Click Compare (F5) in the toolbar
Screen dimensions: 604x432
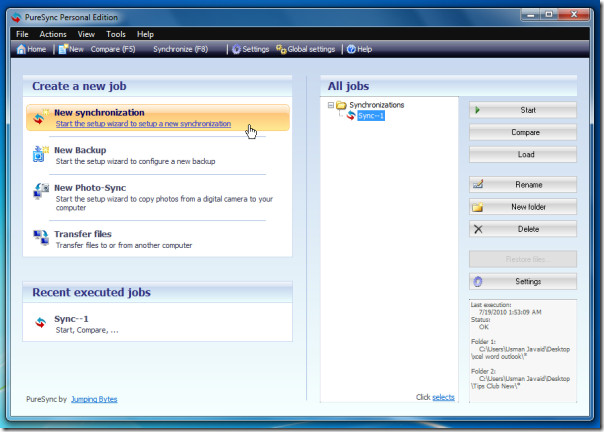tap(113, 49)
